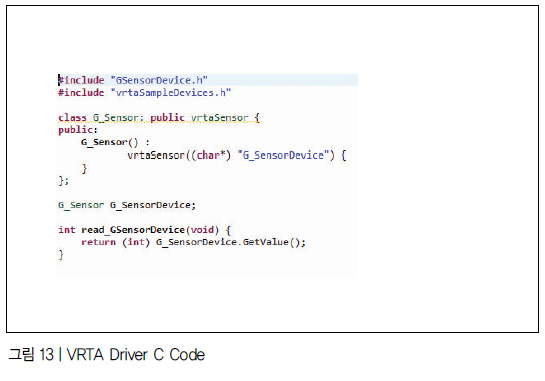545x381 pixels.
Task: Click the VRTA Driver C Code caption
Action: [136, 355]
